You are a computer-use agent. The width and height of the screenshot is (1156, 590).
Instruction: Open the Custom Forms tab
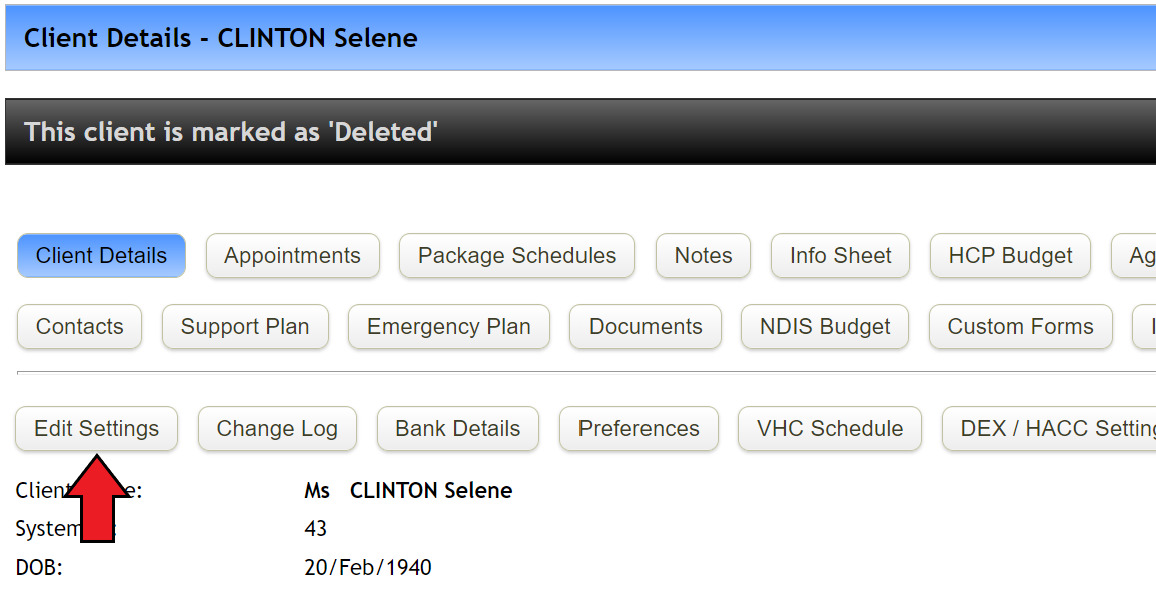[1020, 326]
